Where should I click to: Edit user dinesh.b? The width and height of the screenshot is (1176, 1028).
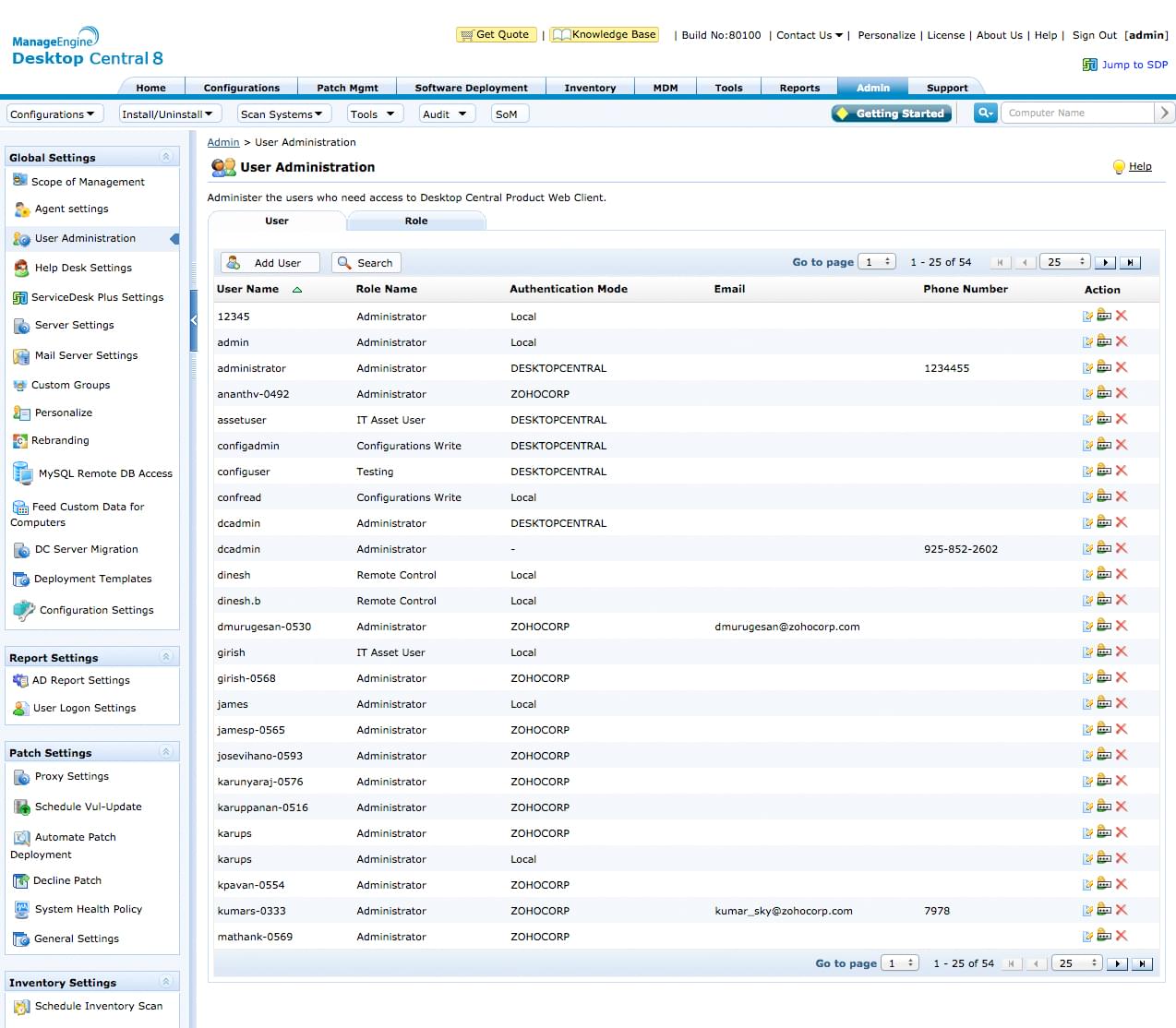[x=1087, y=601]
